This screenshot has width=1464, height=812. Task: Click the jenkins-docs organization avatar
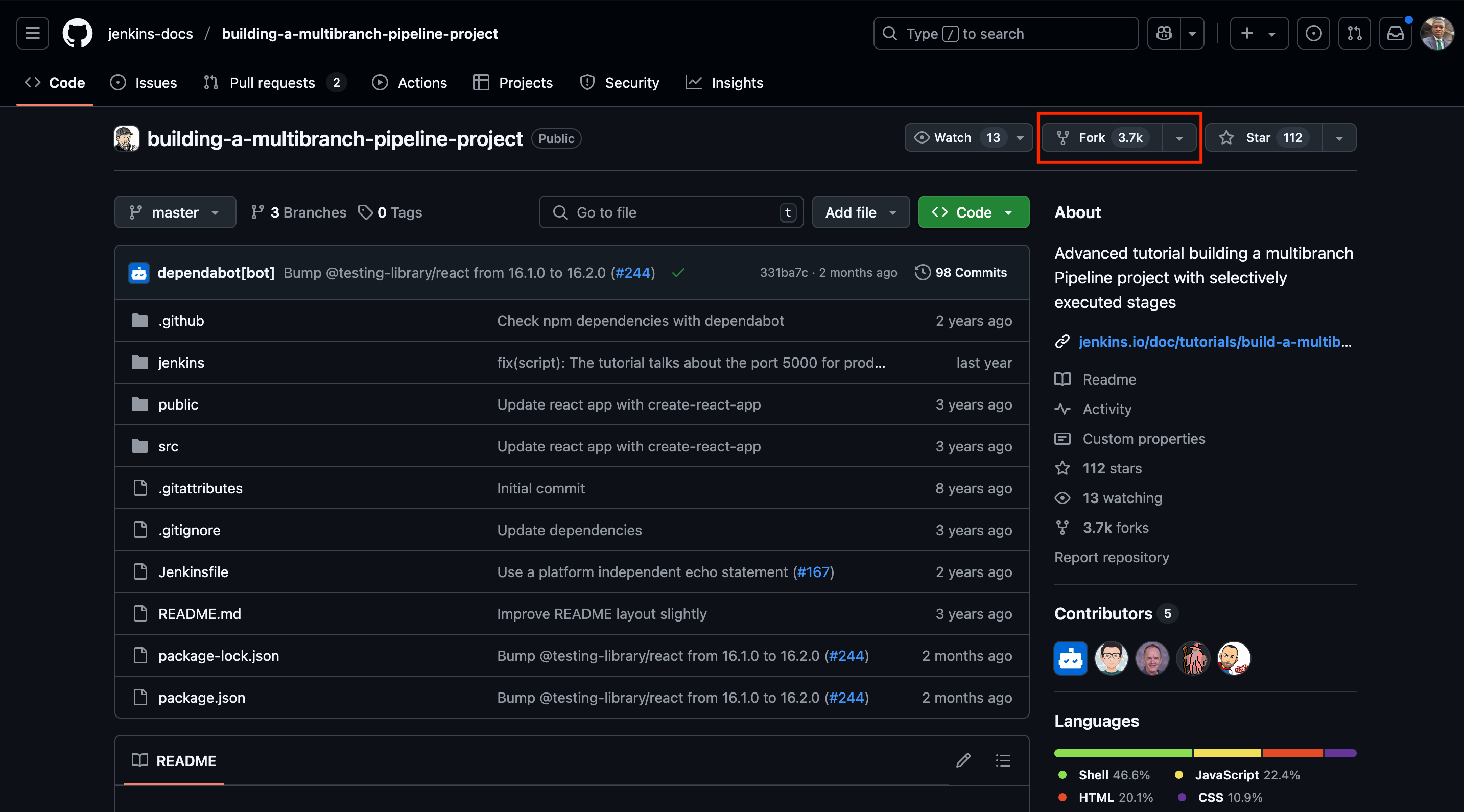click(127, 138)
